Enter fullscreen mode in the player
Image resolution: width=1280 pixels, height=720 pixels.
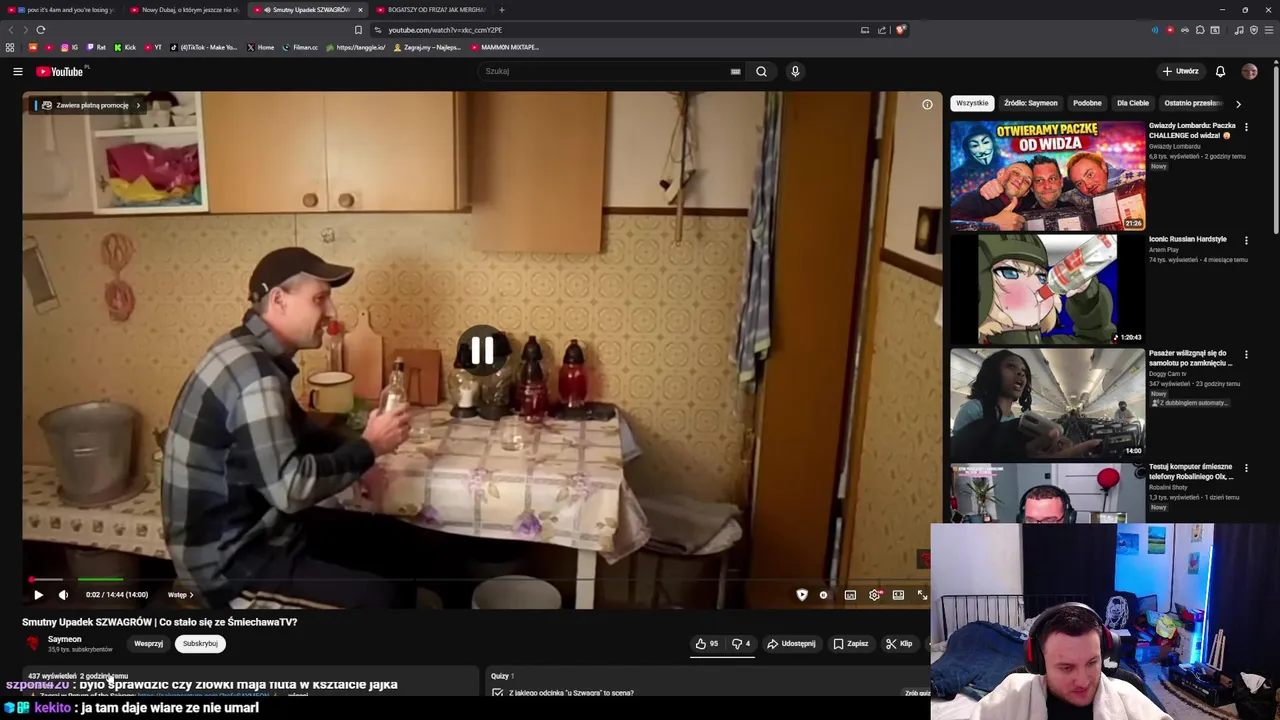[922, 595]
